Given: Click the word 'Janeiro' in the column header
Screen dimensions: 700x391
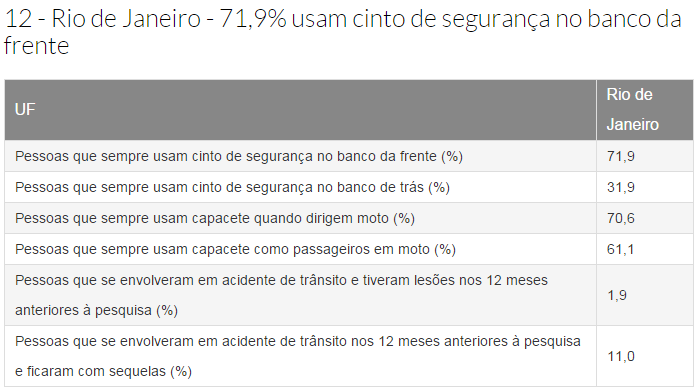Looking at the screenshot, I should pyautogui.click(x=633, y=125).
